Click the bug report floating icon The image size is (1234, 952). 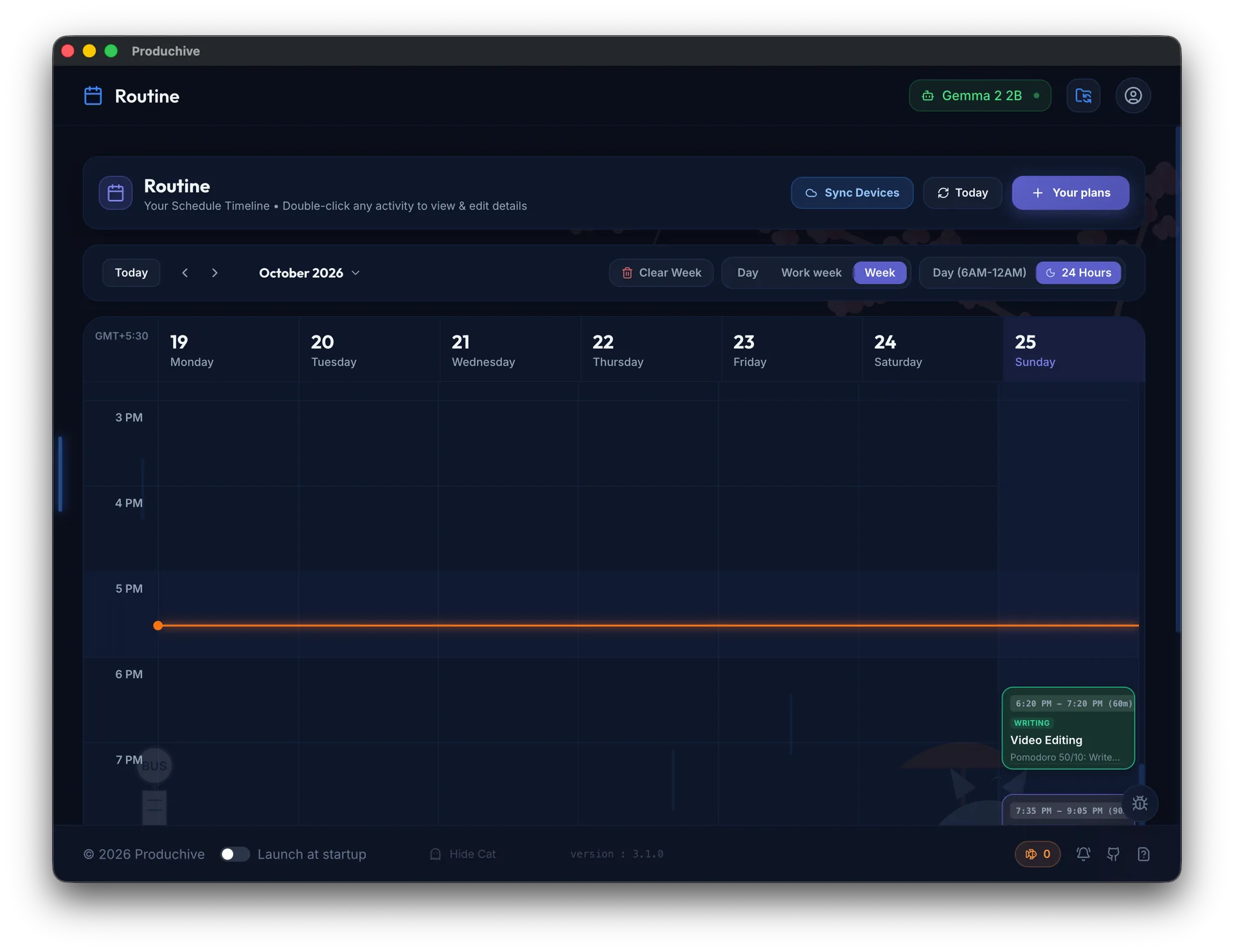click(x=1140, y=803)
